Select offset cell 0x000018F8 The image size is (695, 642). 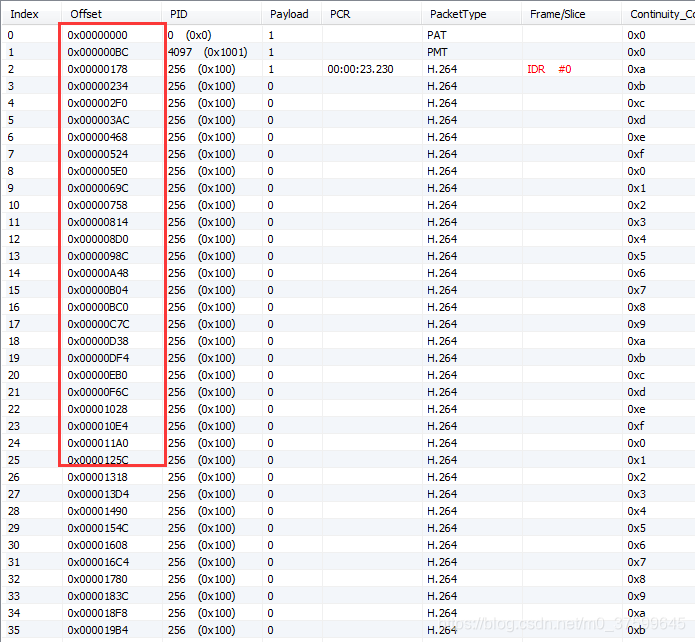coord(98,613)
